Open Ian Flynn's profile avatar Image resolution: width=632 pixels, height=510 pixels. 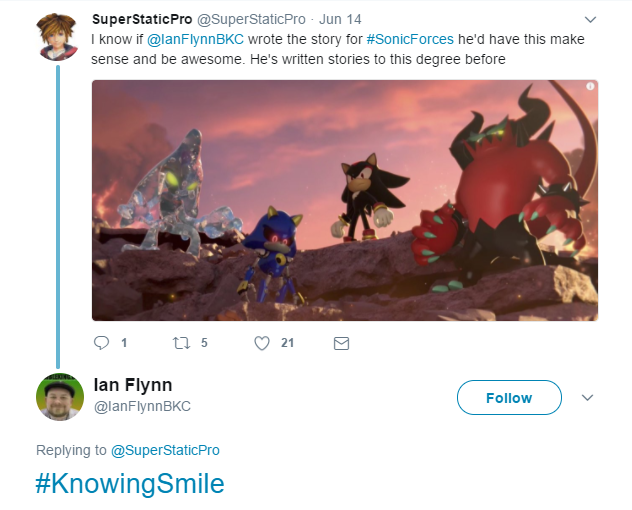click(60, 397)
